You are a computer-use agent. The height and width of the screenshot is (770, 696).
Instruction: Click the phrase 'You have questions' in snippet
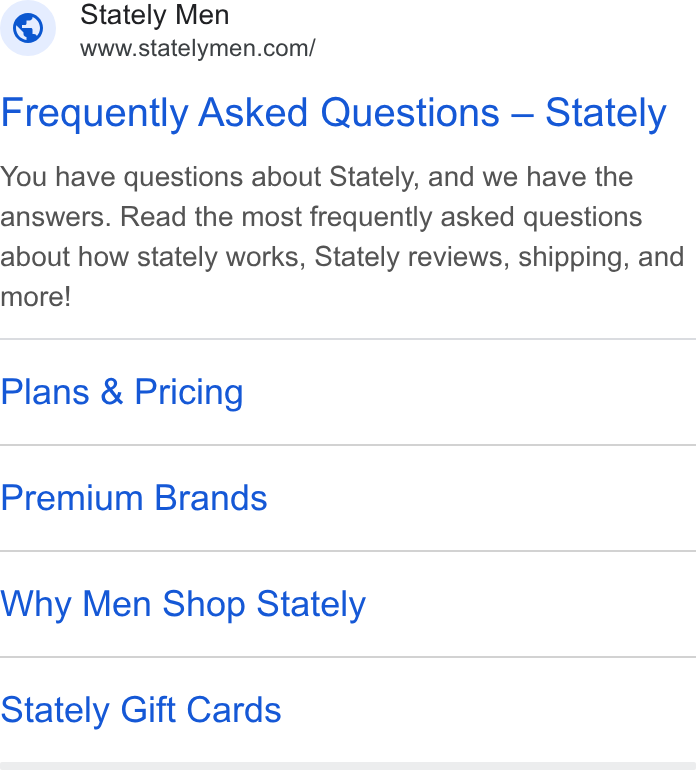point(121,177)
